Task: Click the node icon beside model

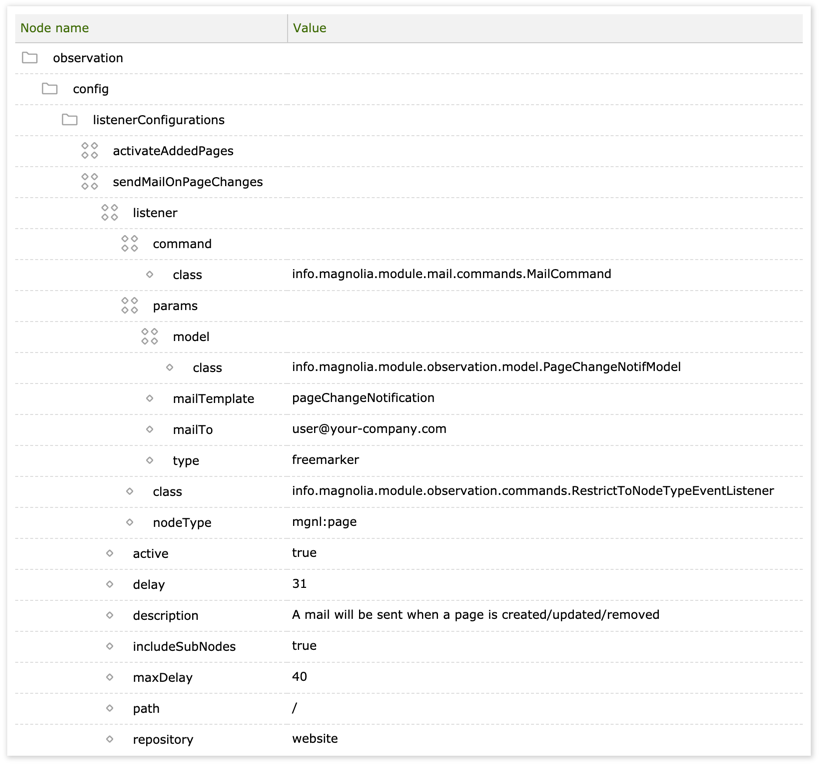Action: pyautogui.click(x=149, y=336)
